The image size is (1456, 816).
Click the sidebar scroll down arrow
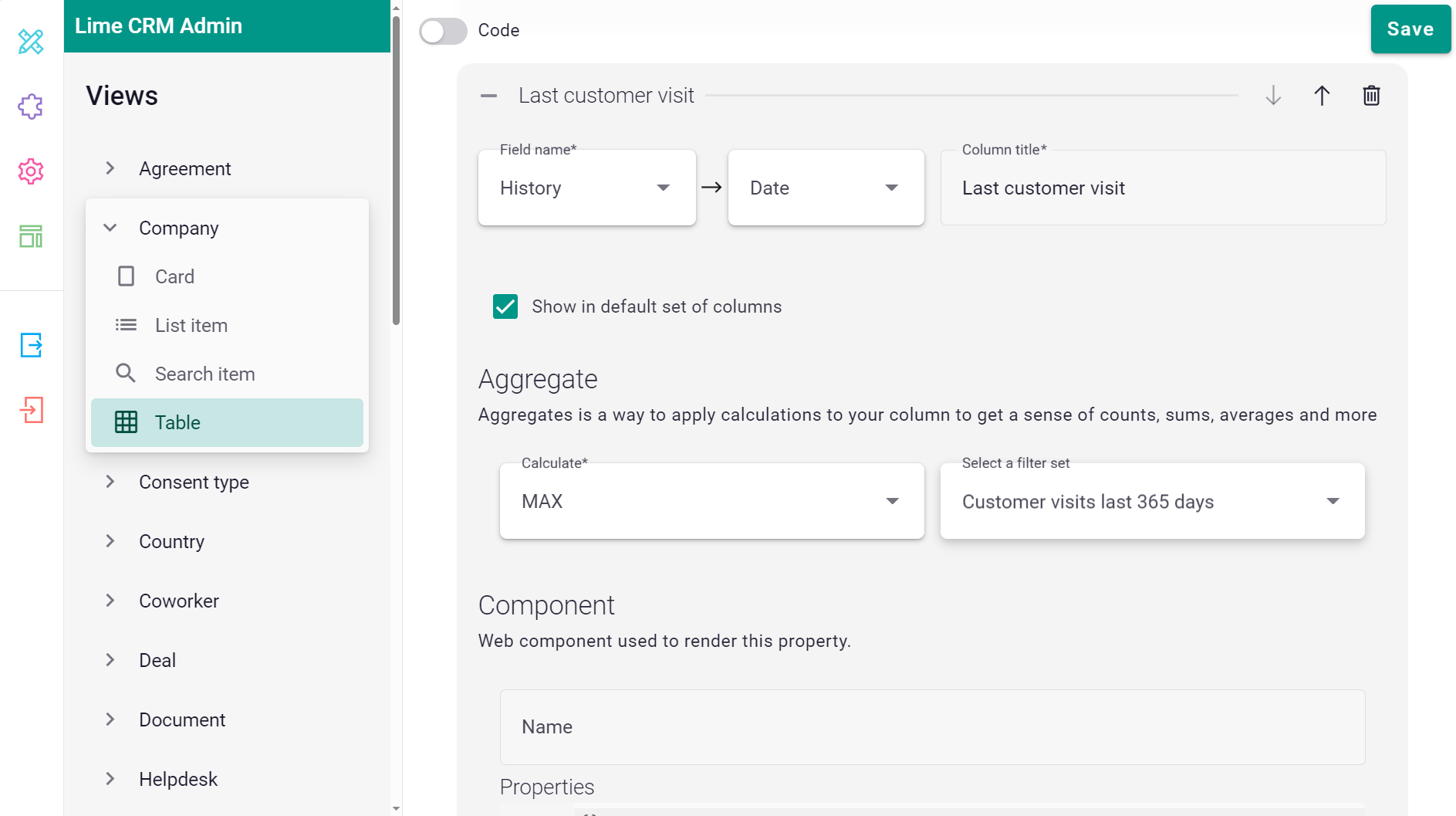(396, 808)
